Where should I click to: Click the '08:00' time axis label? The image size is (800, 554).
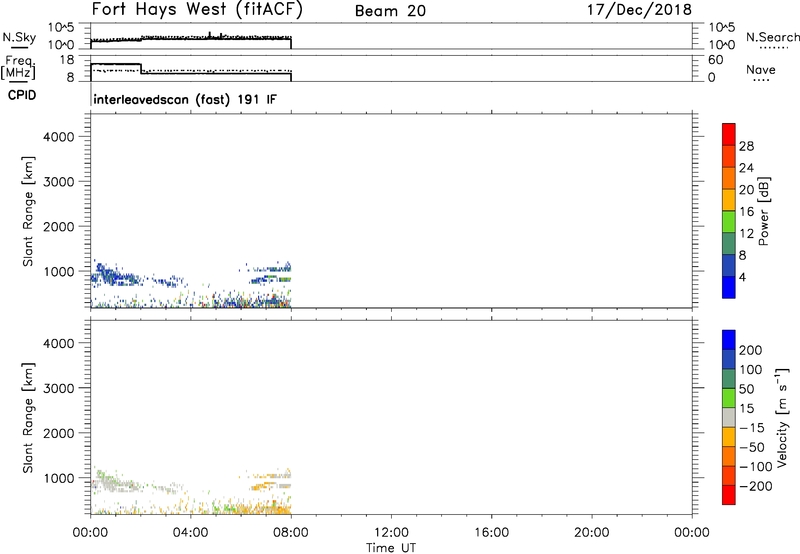pyautogui.click(x=291, y=533)
